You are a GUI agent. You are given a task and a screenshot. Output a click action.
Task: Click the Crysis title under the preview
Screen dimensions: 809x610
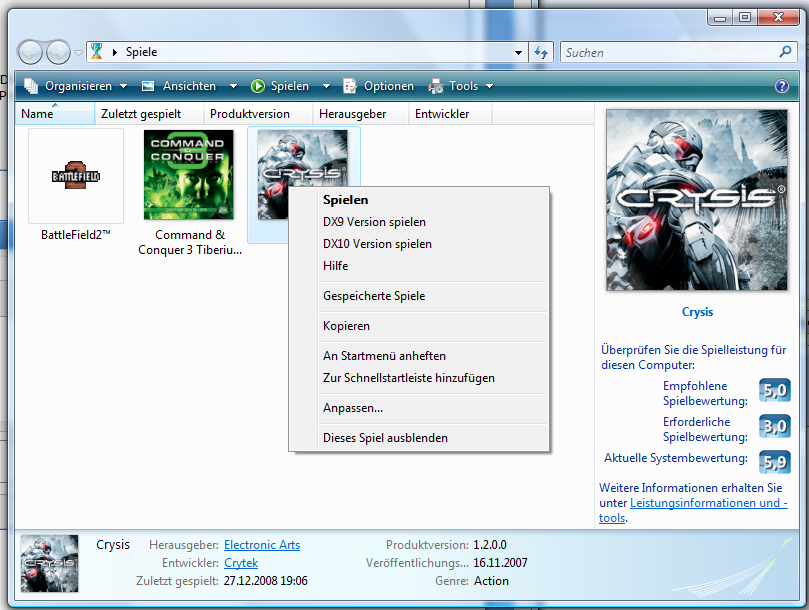pos(697,312)
